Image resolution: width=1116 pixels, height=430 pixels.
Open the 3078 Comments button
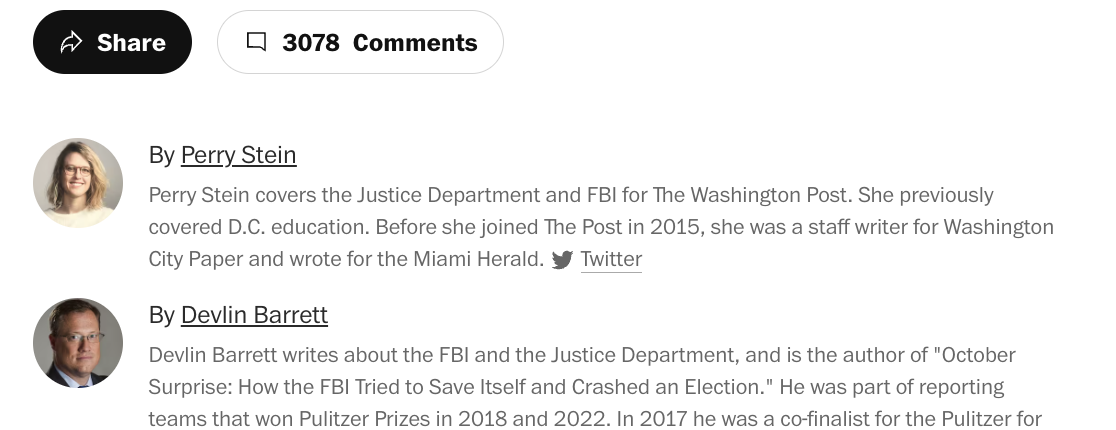(x=360, y=42)
